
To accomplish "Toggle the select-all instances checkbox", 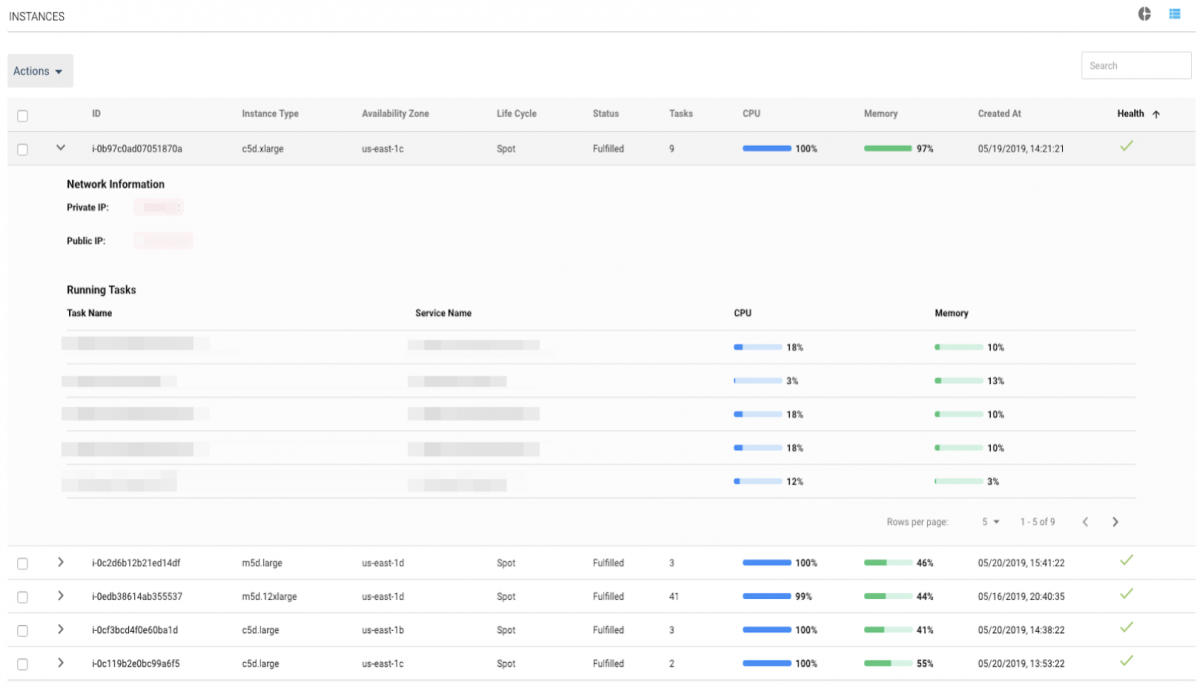I will tap(22, 116).
